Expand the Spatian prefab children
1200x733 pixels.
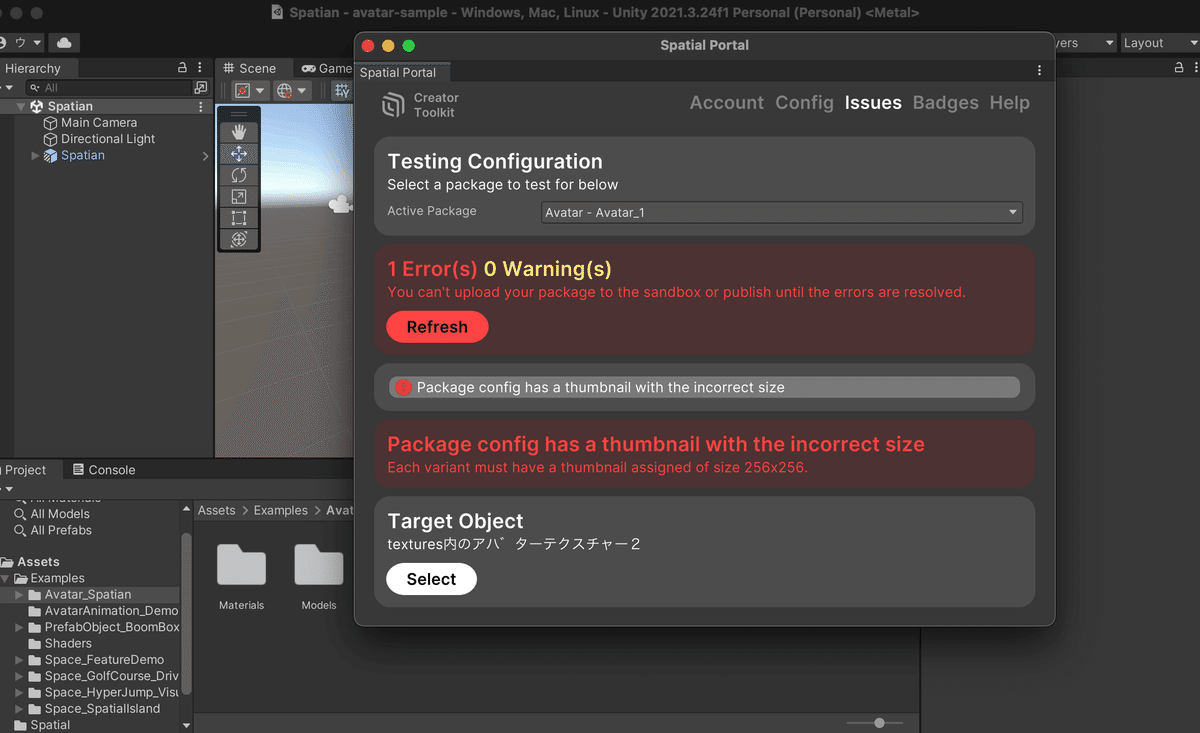[36, 155]
